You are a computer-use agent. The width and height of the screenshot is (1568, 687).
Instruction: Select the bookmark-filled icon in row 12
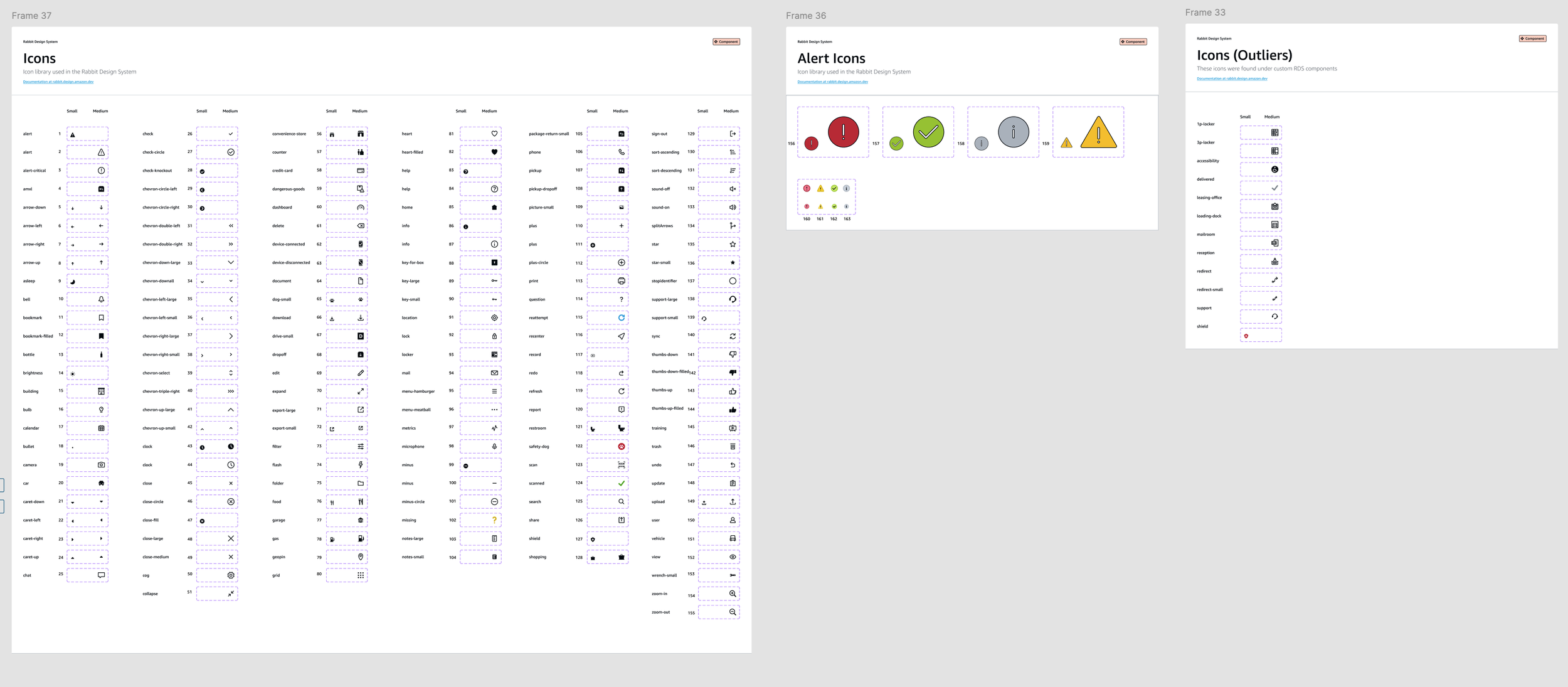tap(101, 336)
